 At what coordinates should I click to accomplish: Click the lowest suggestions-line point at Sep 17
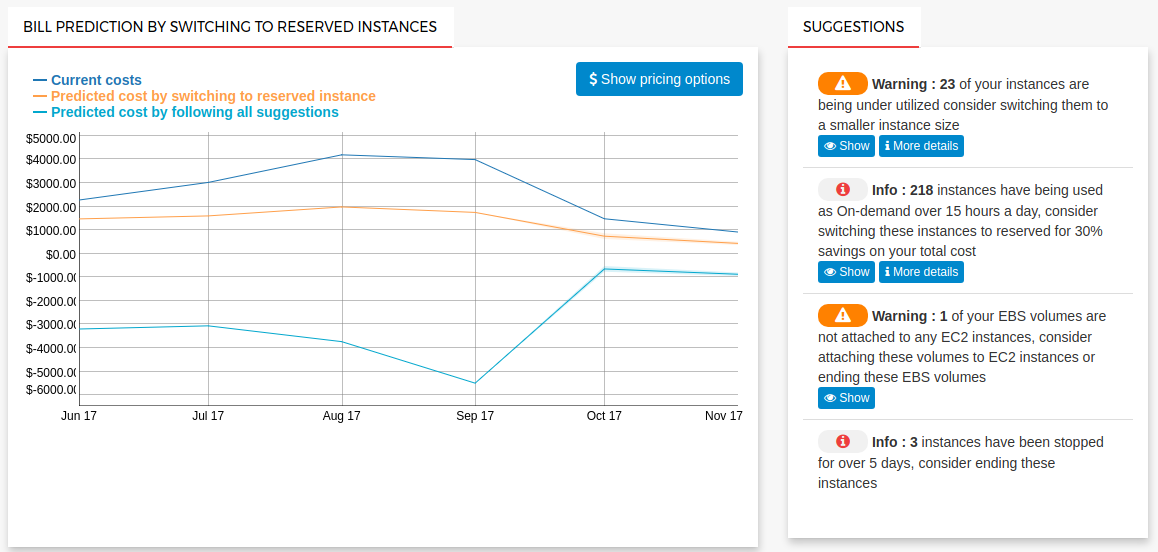[475, 383]
